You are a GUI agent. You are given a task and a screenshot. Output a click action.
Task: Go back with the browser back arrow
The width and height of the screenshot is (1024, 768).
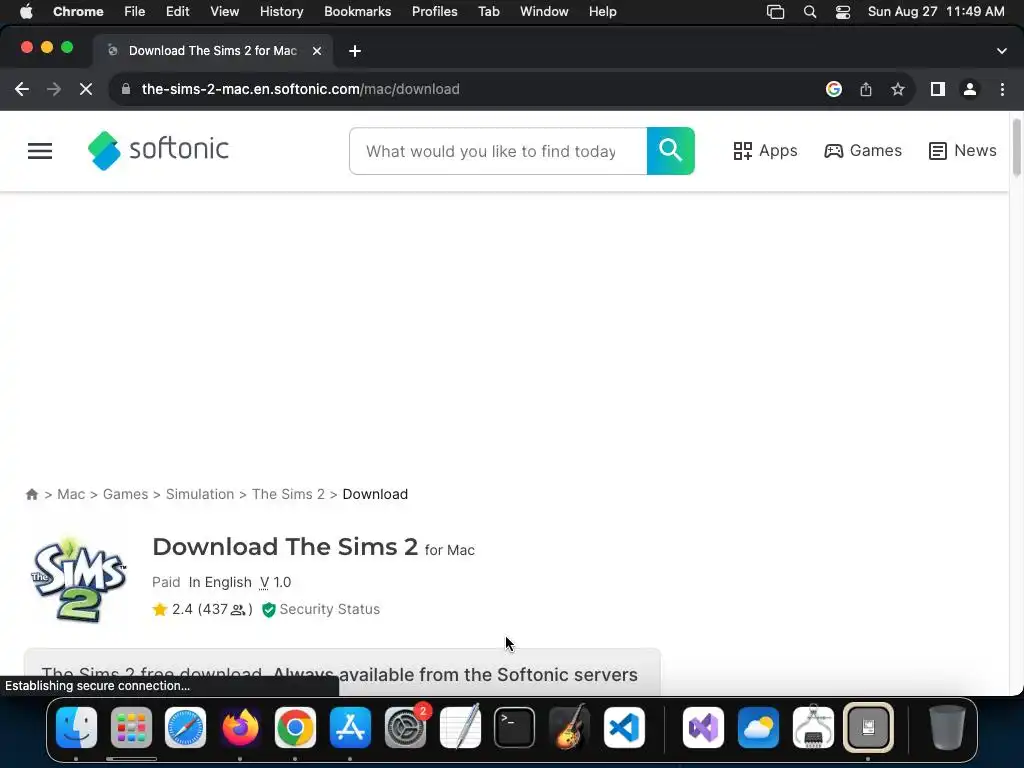coord(22,89)
